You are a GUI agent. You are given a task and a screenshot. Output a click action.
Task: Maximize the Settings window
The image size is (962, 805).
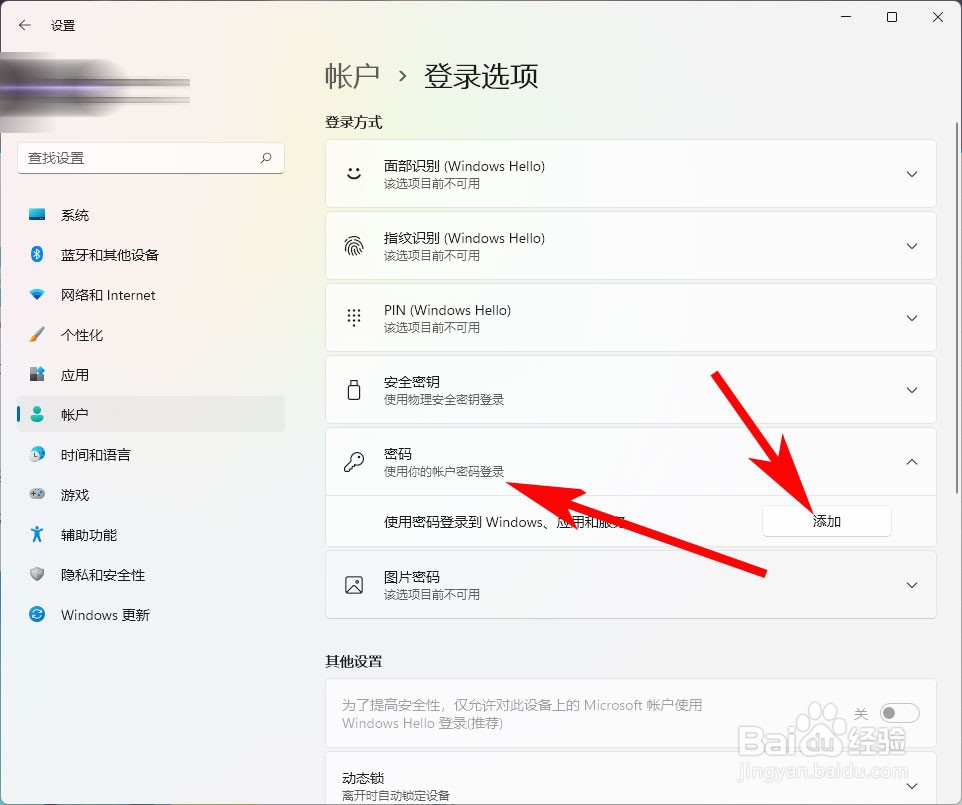[x=892, y=17]
